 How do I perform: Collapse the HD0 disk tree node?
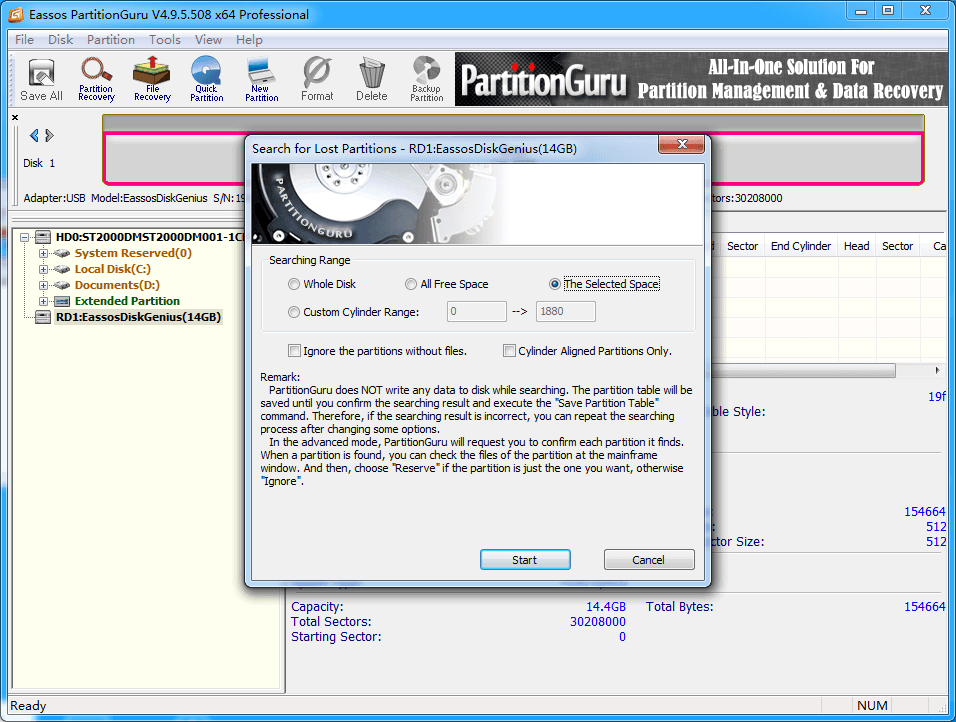(x=24, y=237)
